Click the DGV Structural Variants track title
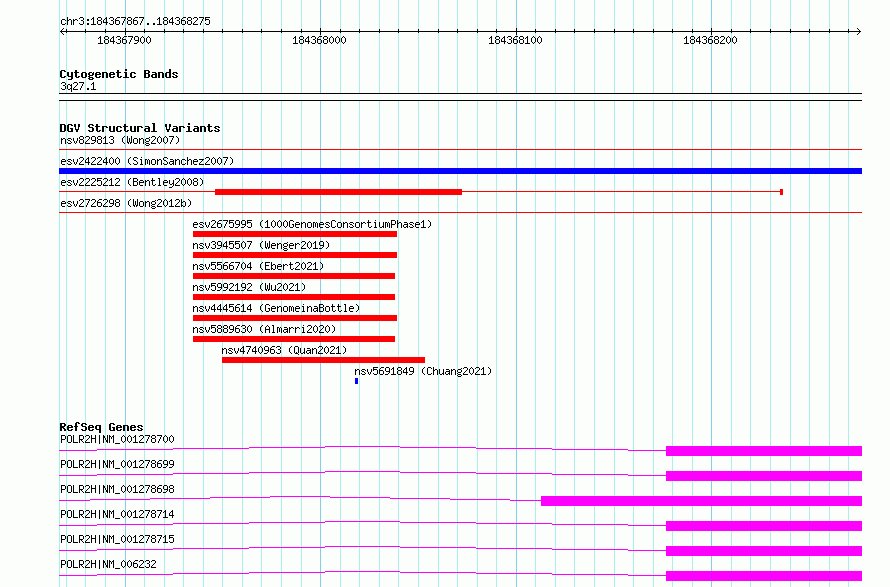Viewport: 890px width, 587px height. 140,128
